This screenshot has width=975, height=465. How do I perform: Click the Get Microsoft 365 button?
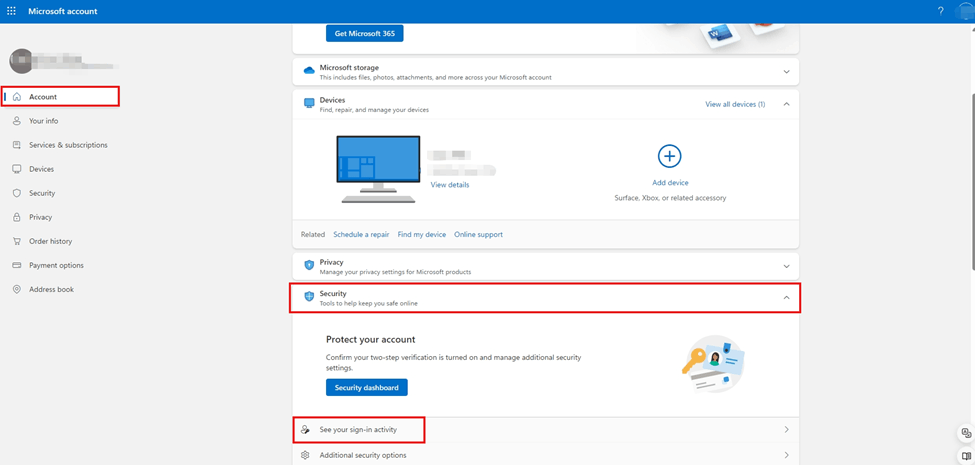(364, 34)
